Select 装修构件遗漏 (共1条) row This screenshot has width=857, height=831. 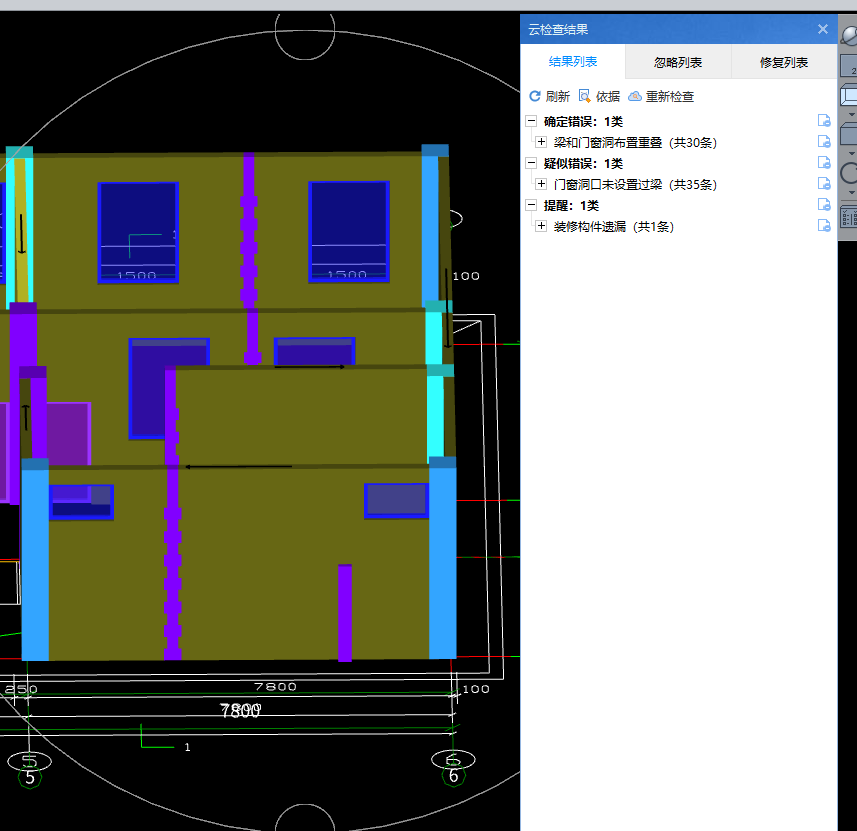pyautogui.click(x=614, y=226)
